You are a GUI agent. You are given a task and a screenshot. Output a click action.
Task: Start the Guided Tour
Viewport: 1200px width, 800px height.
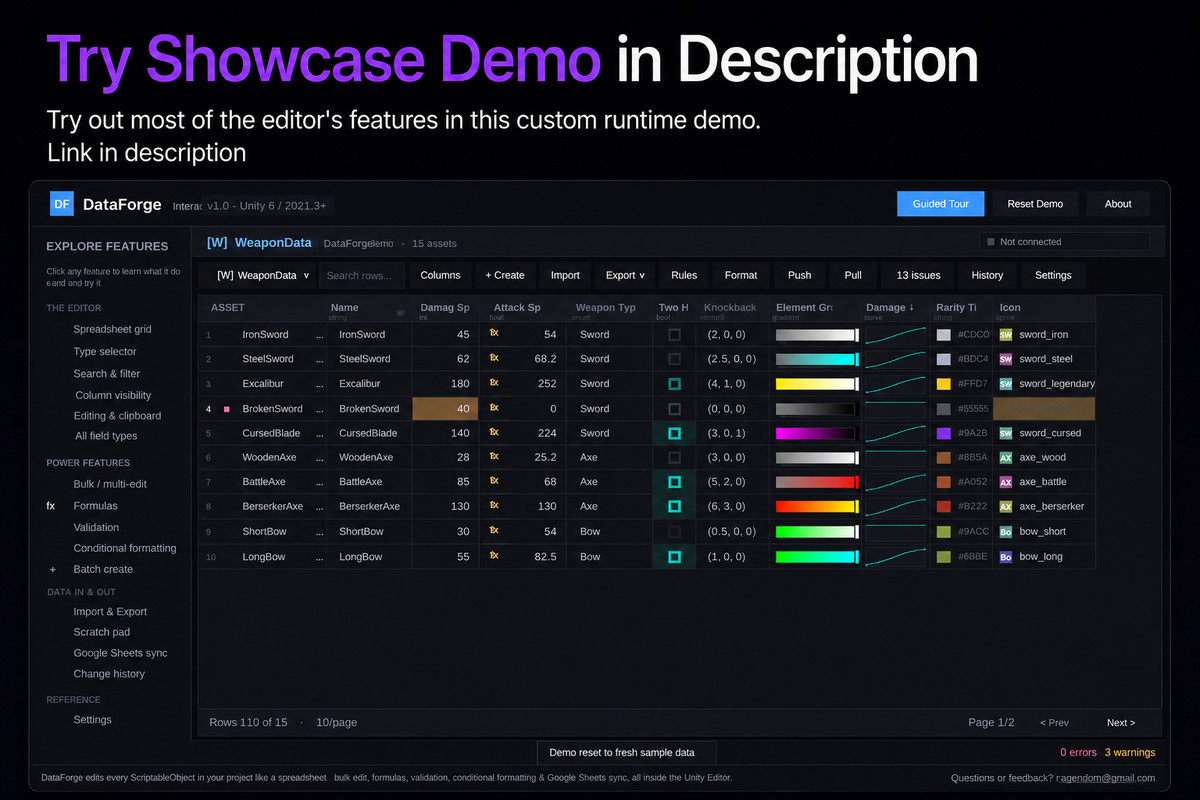click(941, 204)
